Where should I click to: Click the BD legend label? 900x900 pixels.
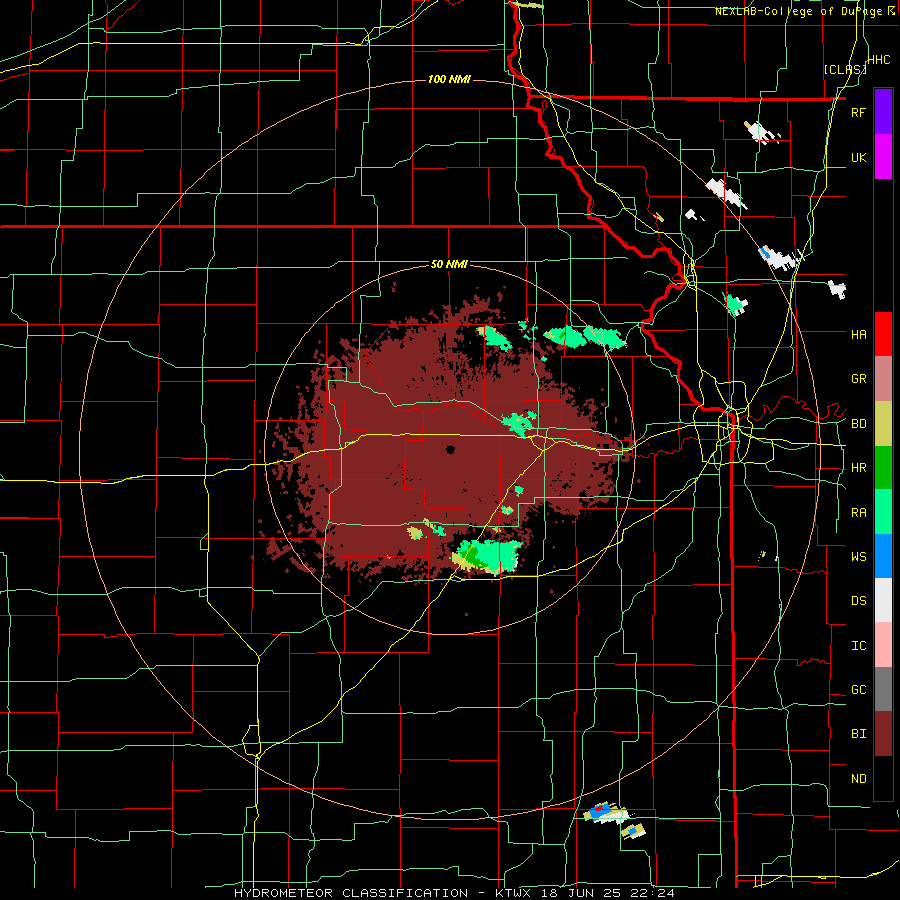point(858,424)
